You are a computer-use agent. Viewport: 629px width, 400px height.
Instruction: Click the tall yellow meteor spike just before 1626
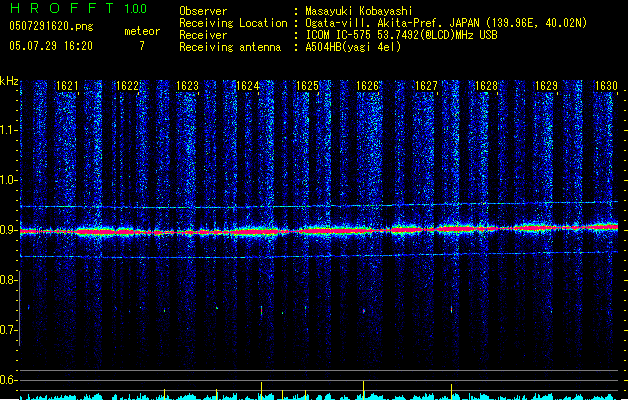(x=363, y=390)
